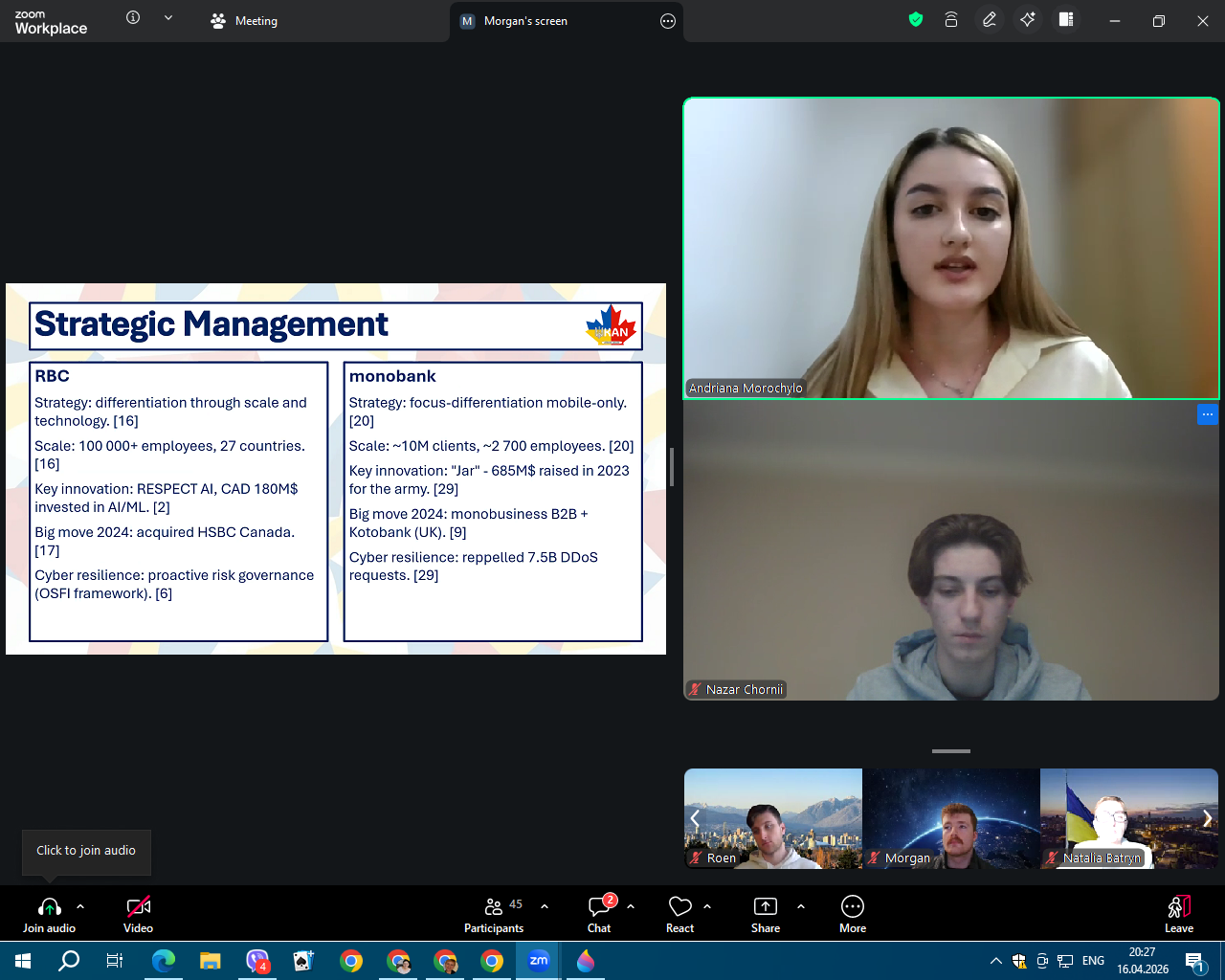Open the More options menu

852,907
